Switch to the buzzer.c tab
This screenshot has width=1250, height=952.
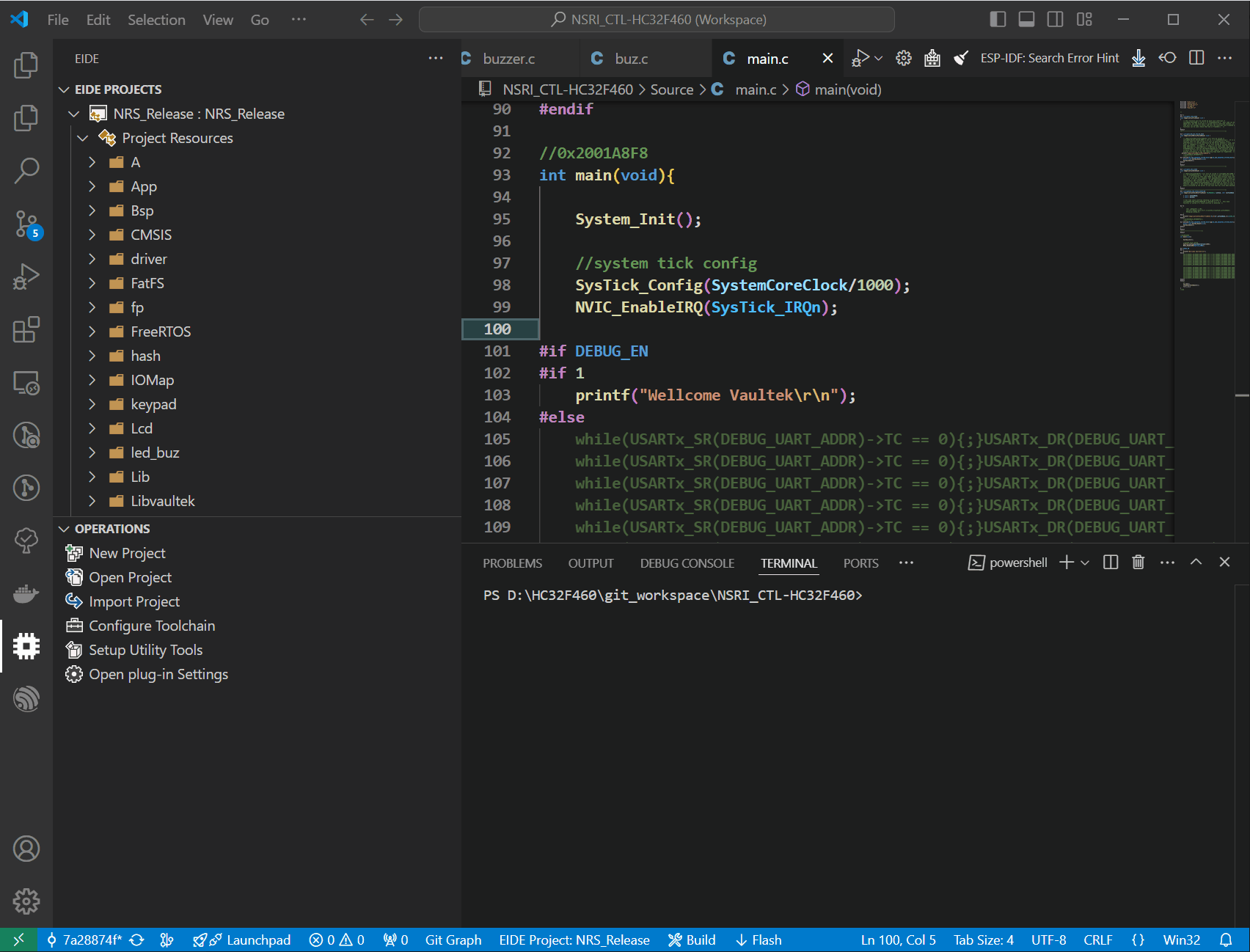[509, 59]
